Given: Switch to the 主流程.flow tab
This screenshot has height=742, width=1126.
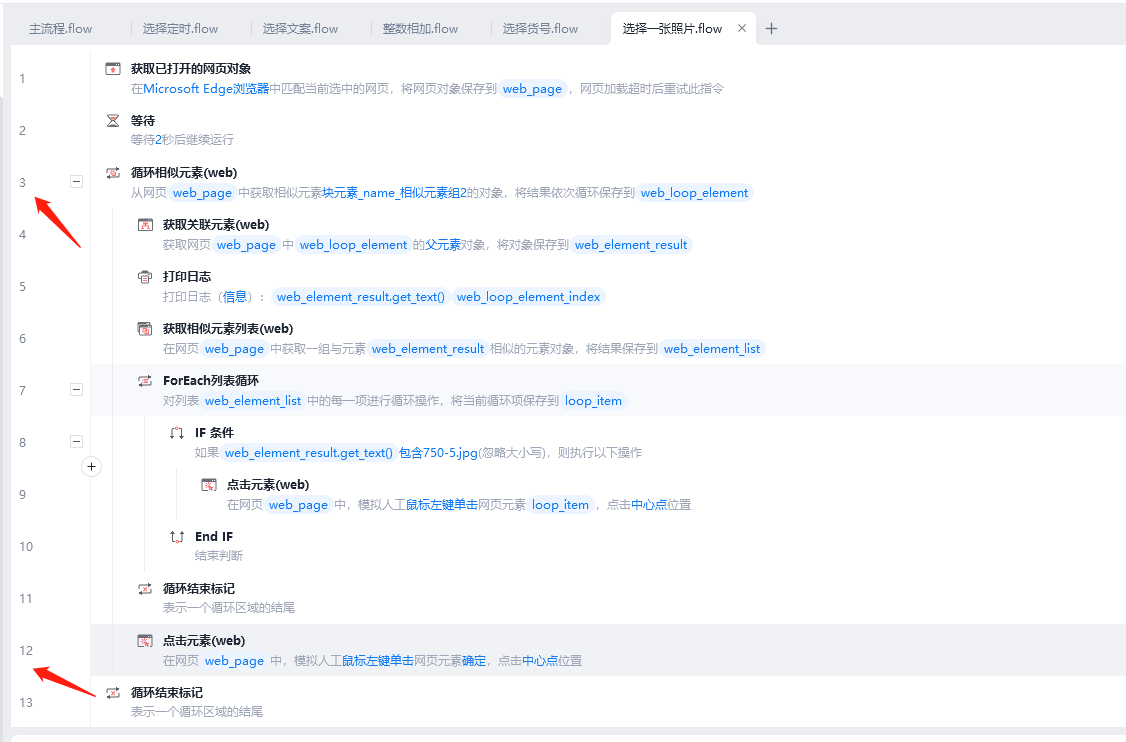Looking at the screenshot, I should (60, 29).
